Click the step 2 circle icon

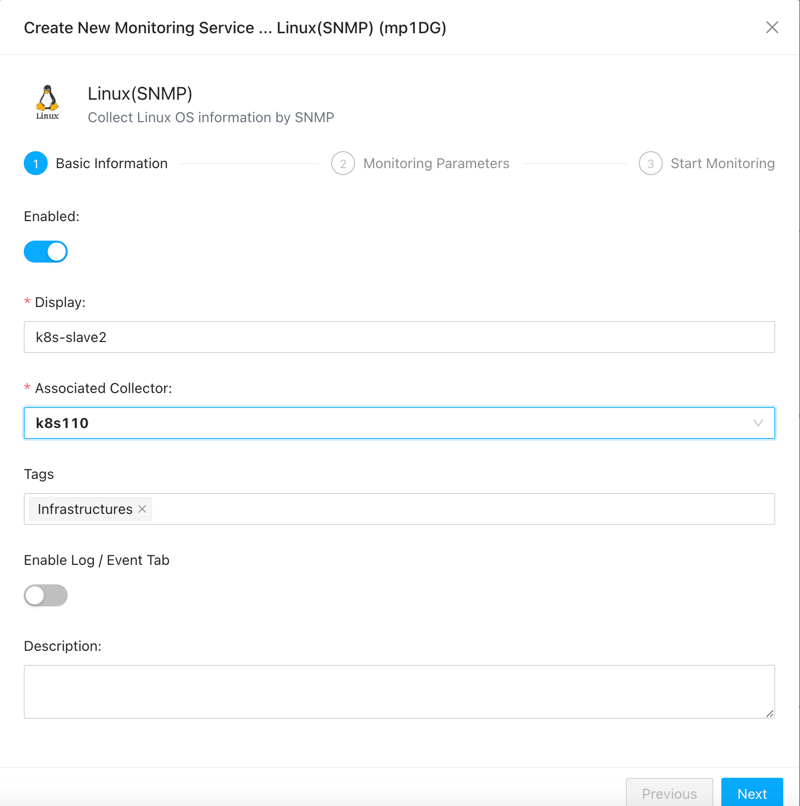click(x=343, y=163)
